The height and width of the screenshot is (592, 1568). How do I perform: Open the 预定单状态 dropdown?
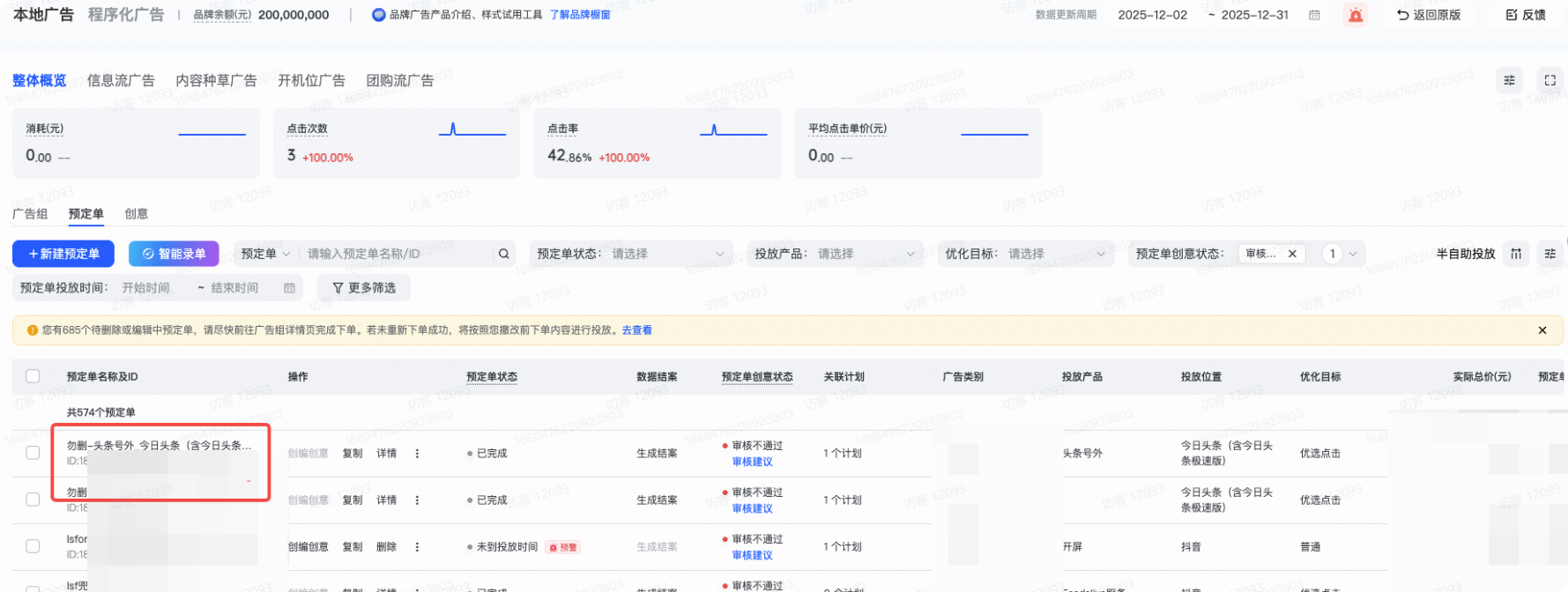coord(630,254)
